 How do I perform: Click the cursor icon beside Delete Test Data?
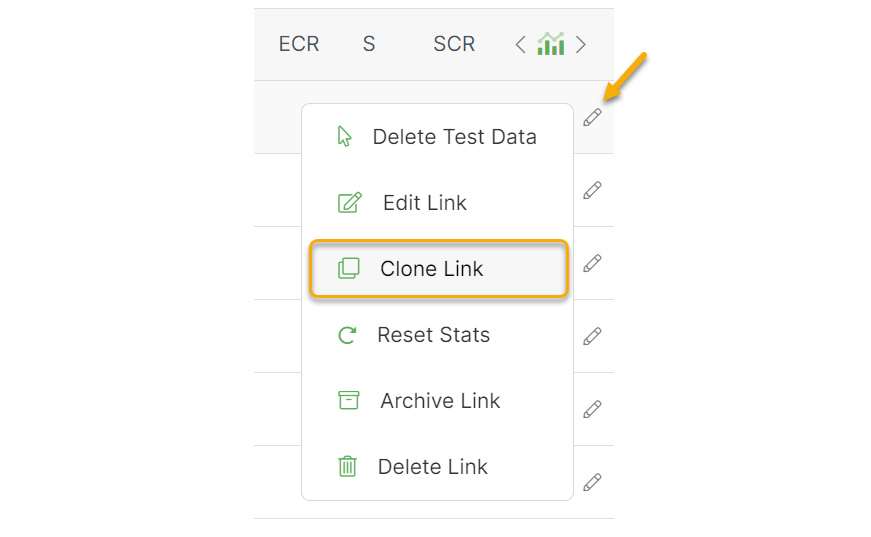[345, 137]
